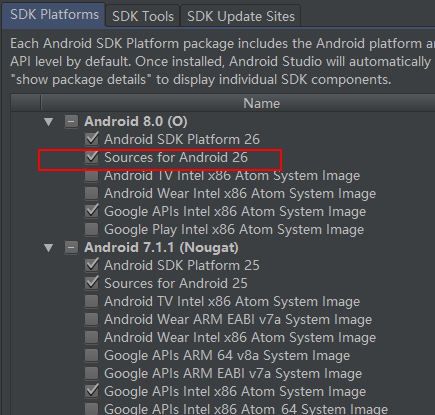Uncheck Sources for Android 25

pyautogui.click(x=91, y=283)
